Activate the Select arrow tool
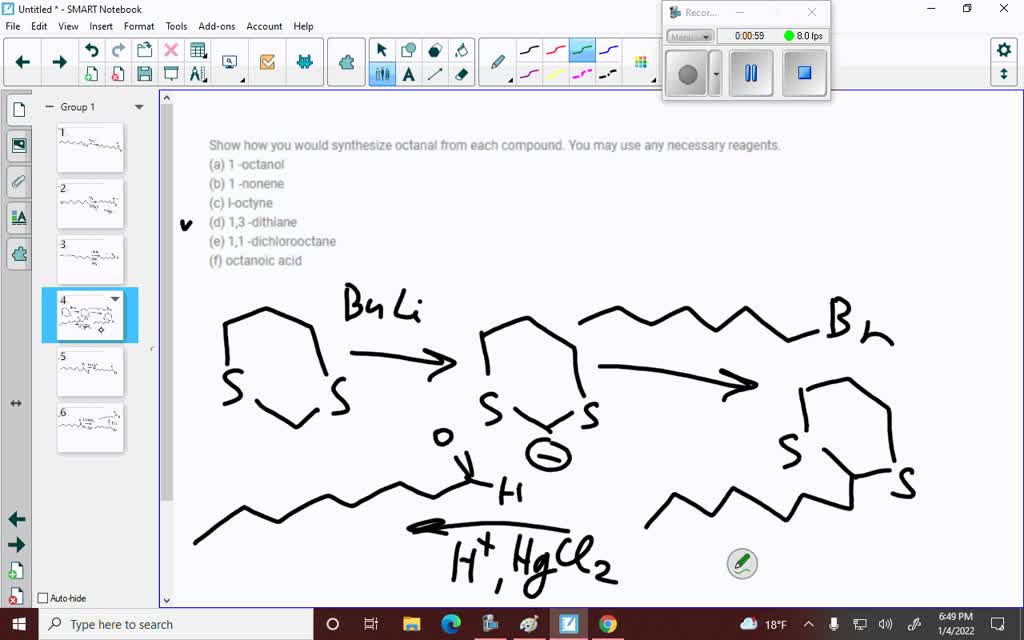The image size is (1024, 640). (x=381, y=46)
